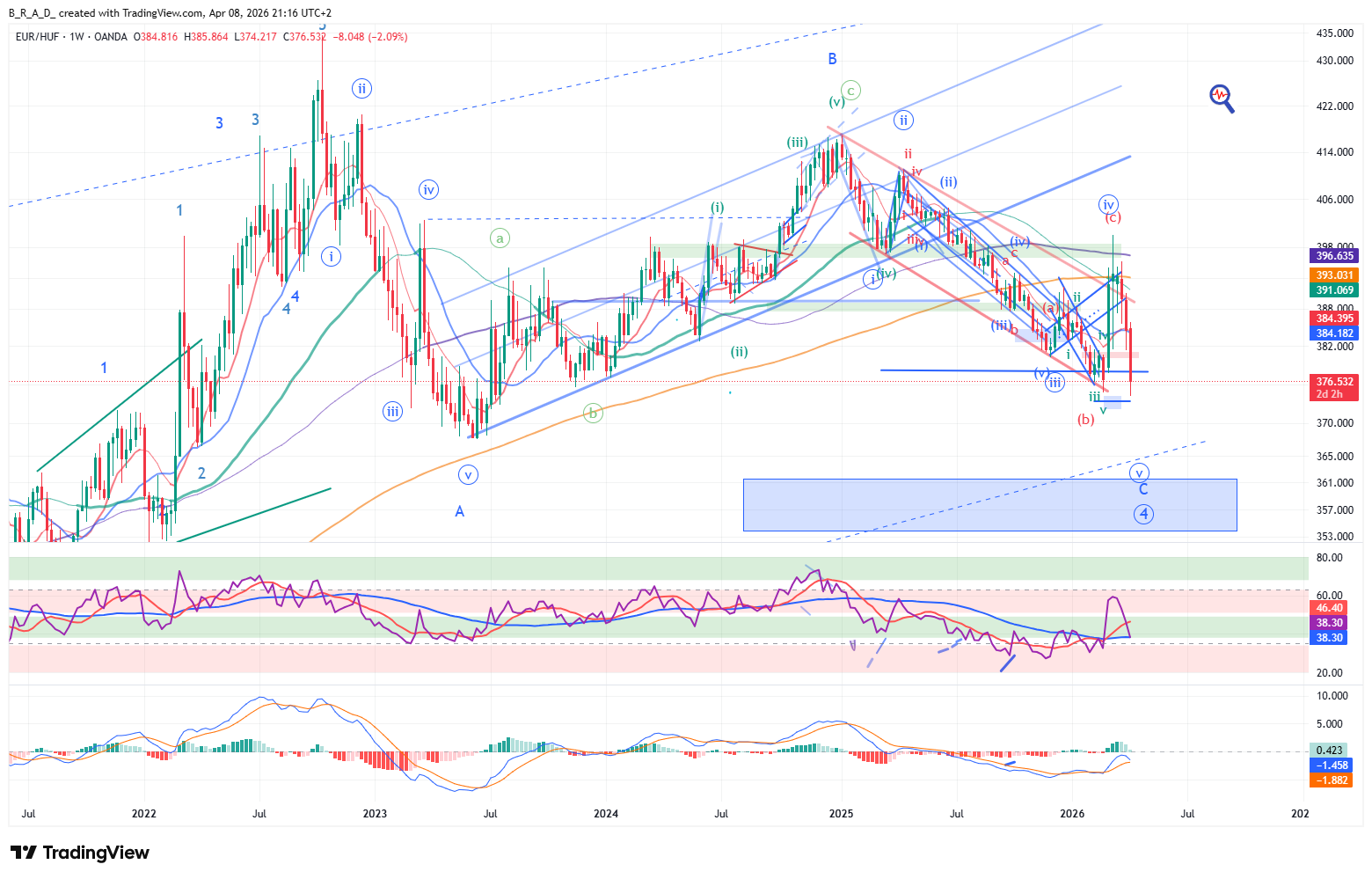Select the large blue 'B' wave label
The image size is (1372, 879).
[x=832, y=59]
